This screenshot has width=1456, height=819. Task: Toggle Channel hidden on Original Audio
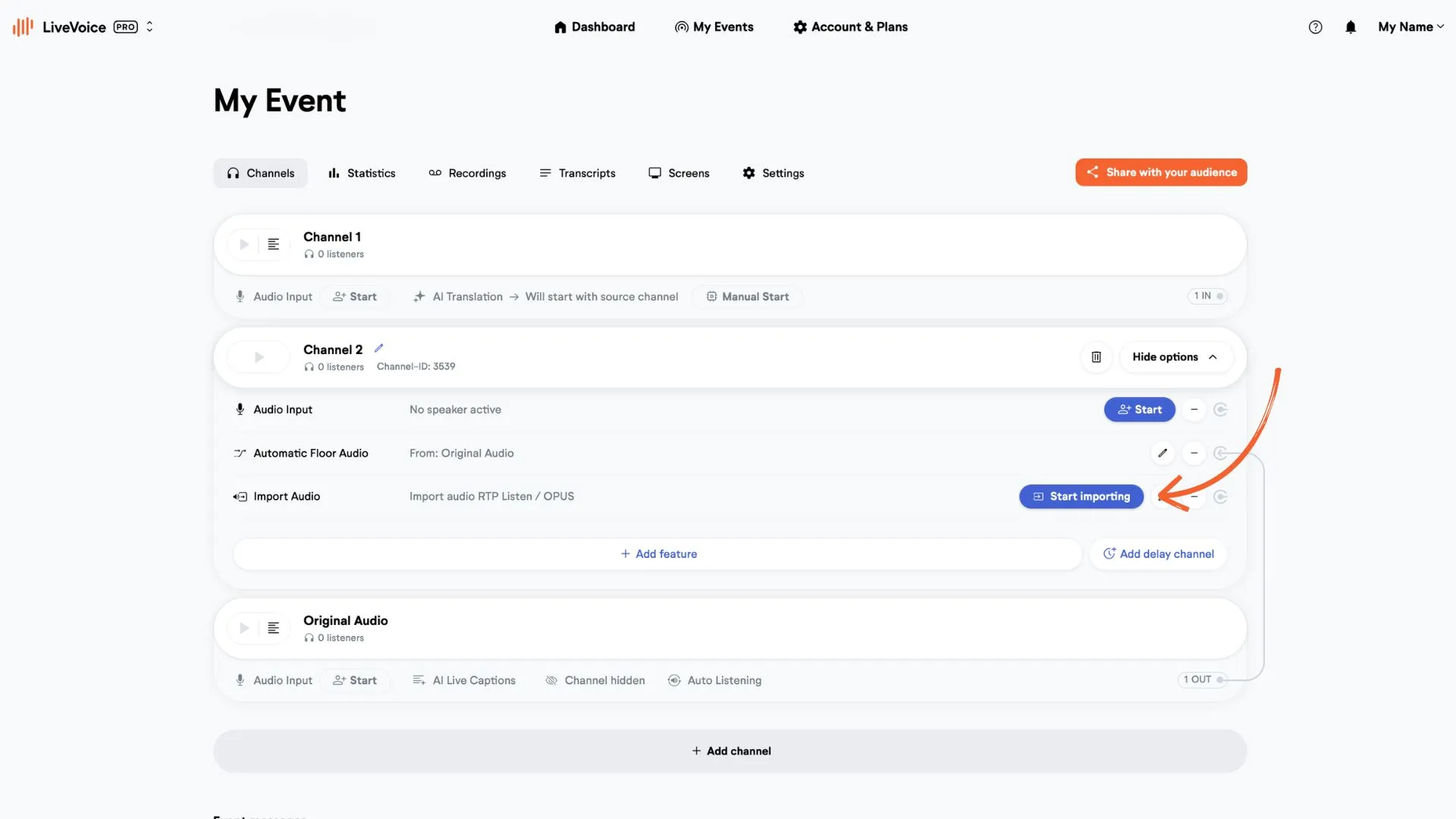[595, 680]
